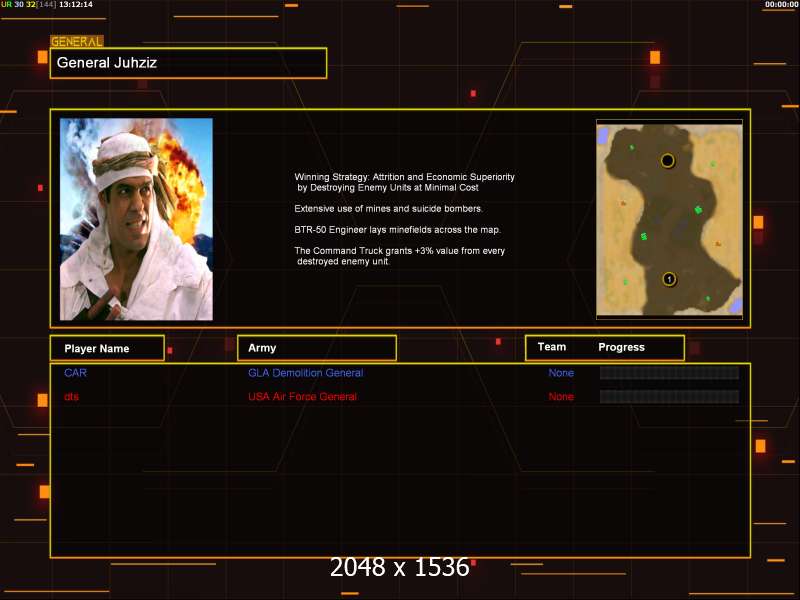This screenshot has width=800, height=600.
Task: Click the black start position marker on minimap
Action: click(x=667, y=161)
